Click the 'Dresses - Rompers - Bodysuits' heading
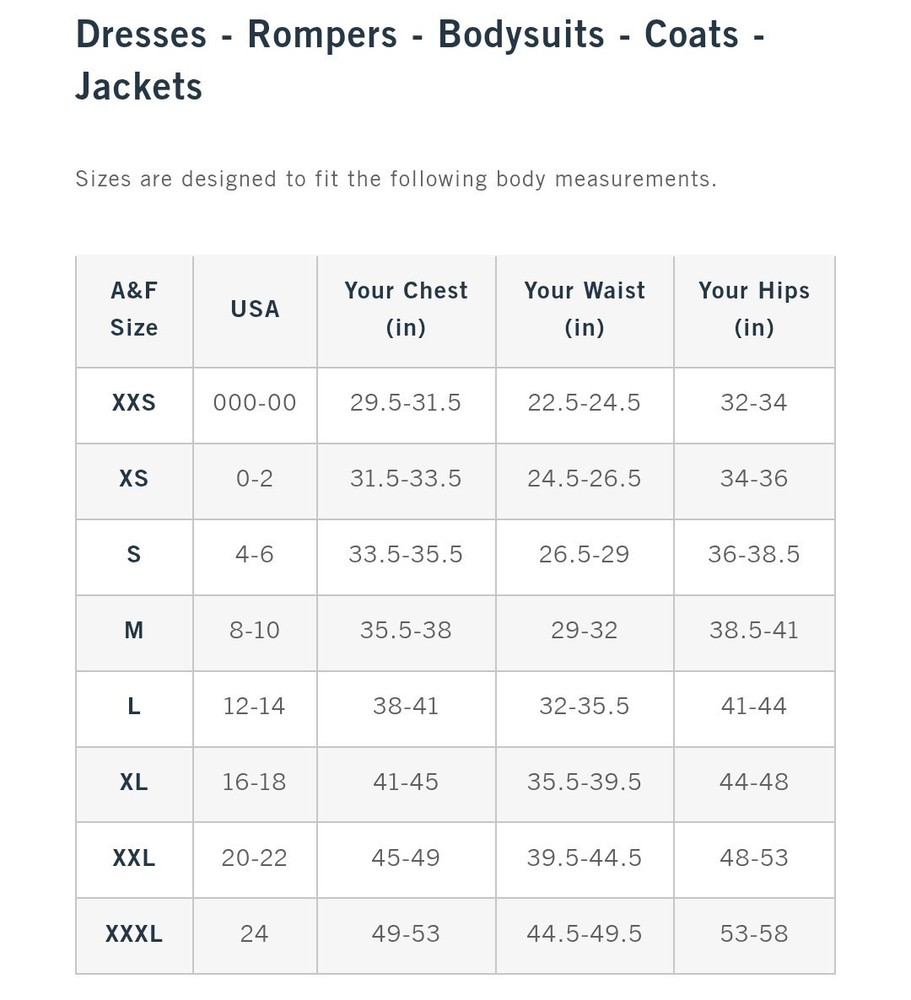Viewport: 911px width, 1000px height. (x=420, y=60)
